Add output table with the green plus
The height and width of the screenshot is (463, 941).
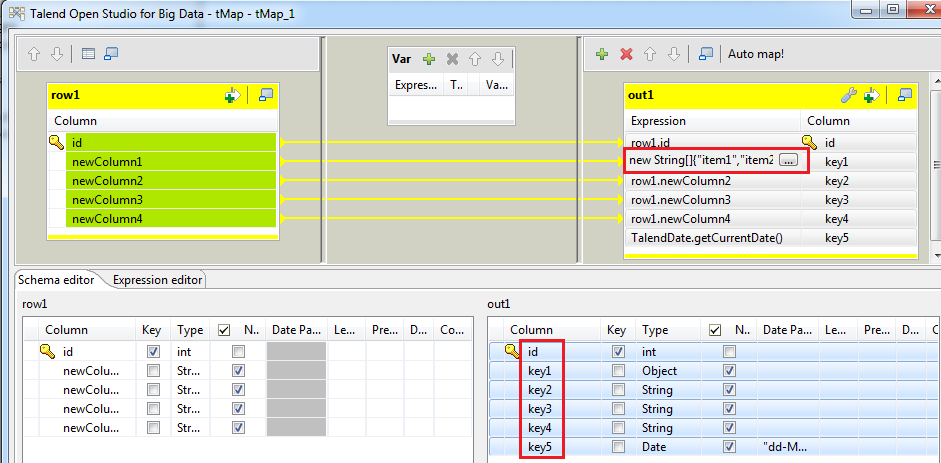pos(602,54)
